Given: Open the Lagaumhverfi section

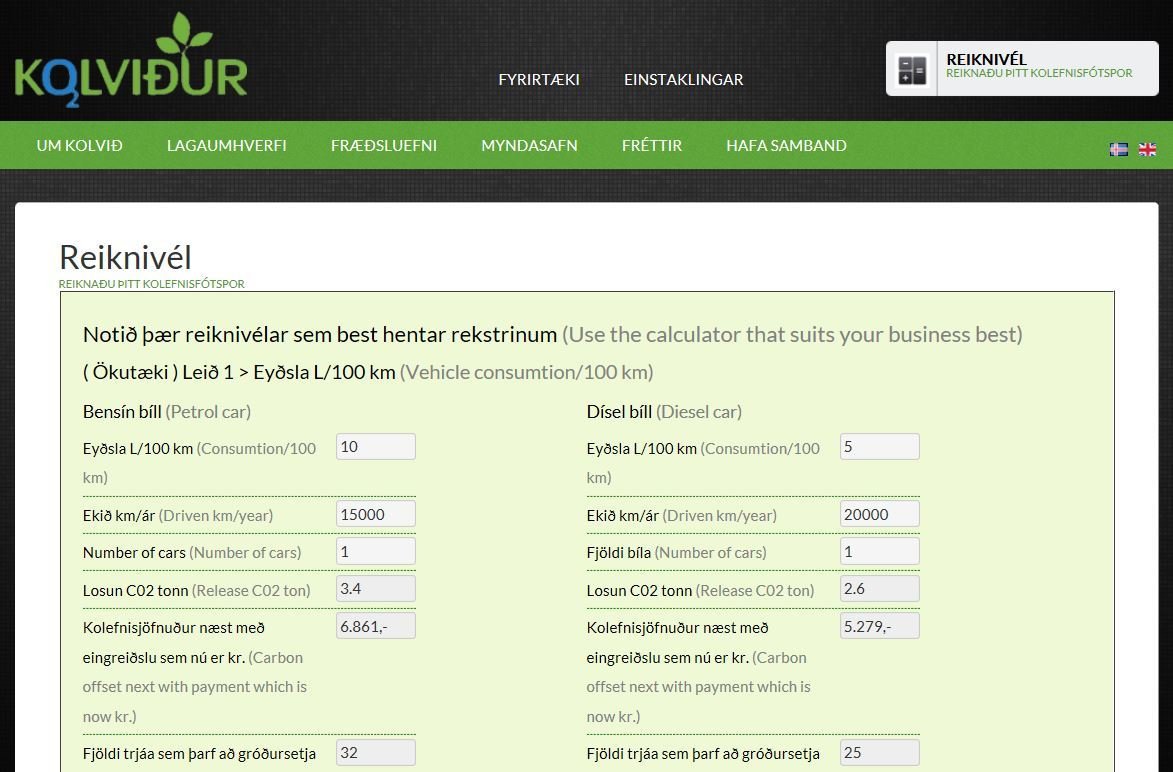Looking at the screenshot, I should [226, 145].
